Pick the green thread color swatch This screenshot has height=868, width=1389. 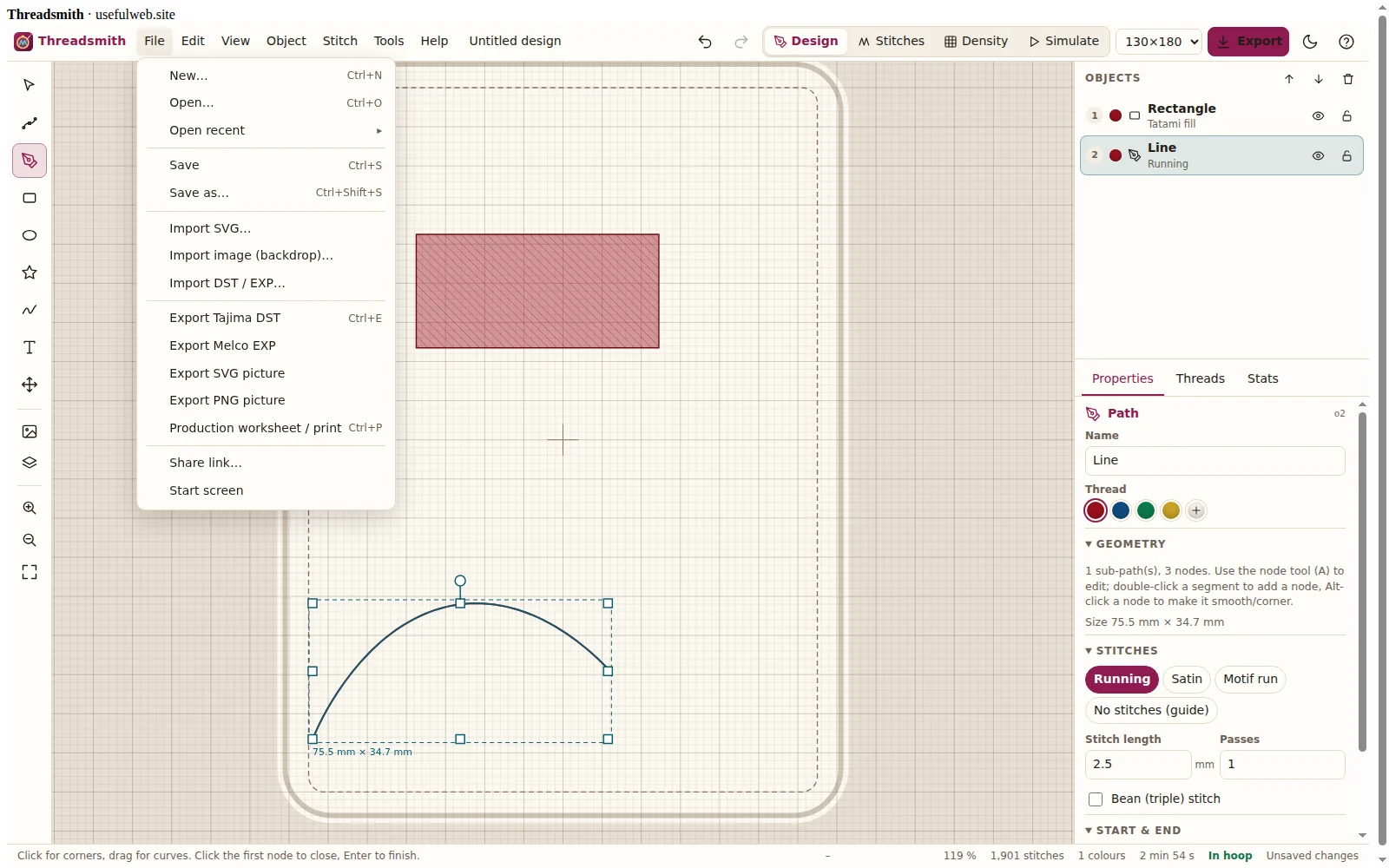[x=1146, y=510]
